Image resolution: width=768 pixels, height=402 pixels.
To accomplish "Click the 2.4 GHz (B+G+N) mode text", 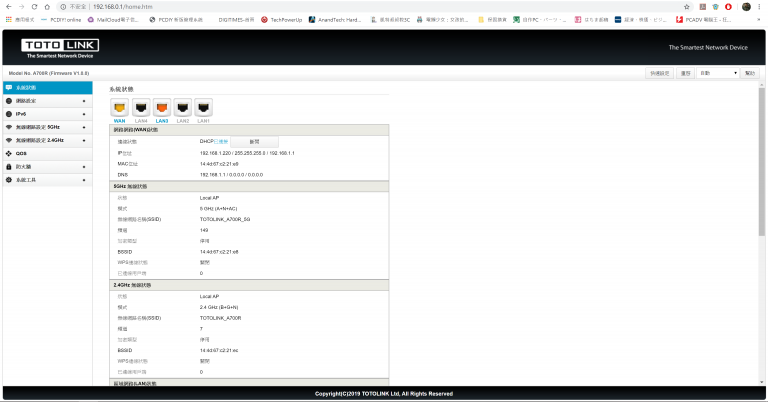I will [219, 307].
